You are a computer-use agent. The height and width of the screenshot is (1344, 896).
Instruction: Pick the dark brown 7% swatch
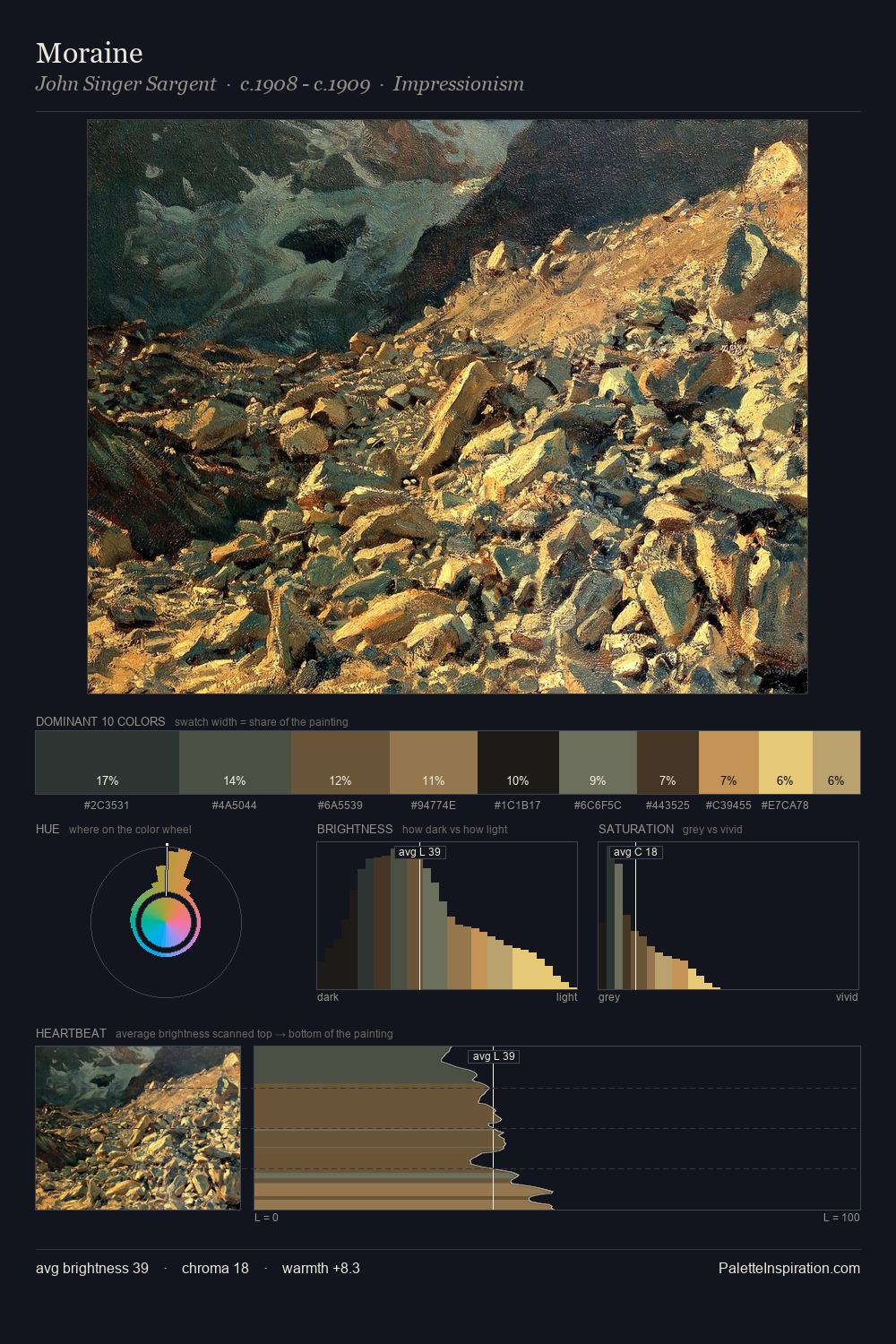point(668,762)
